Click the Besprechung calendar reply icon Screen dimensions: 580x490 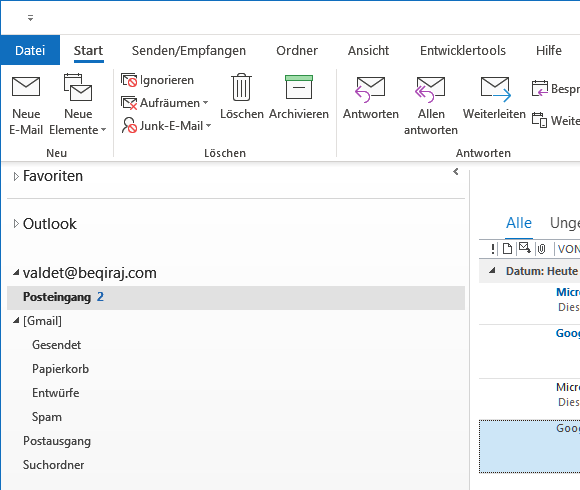(x=540, y=88)
